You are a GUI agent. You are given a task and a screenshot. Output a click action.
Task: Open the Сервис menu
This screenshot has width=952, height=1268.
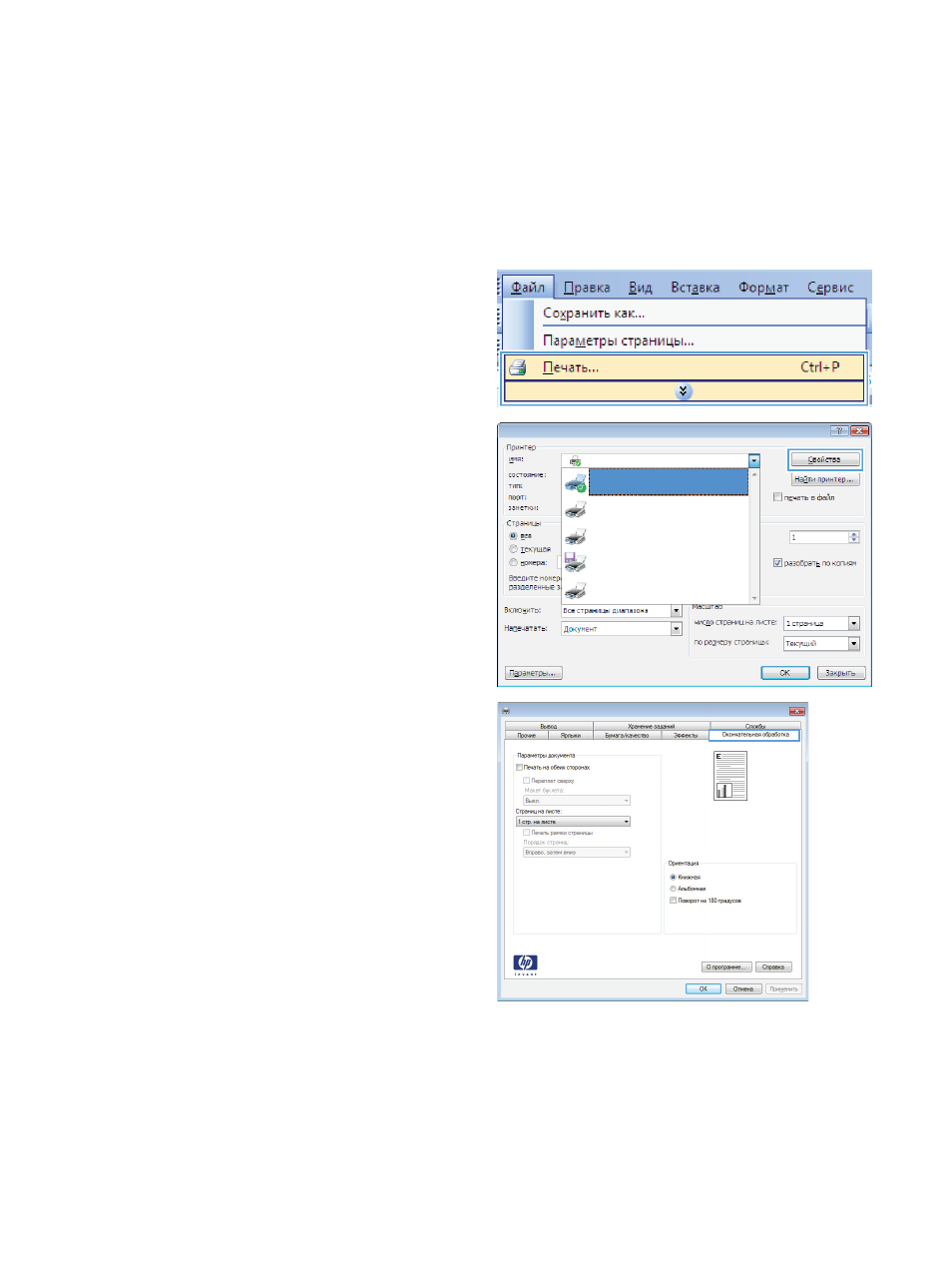[x=830, y=288]
